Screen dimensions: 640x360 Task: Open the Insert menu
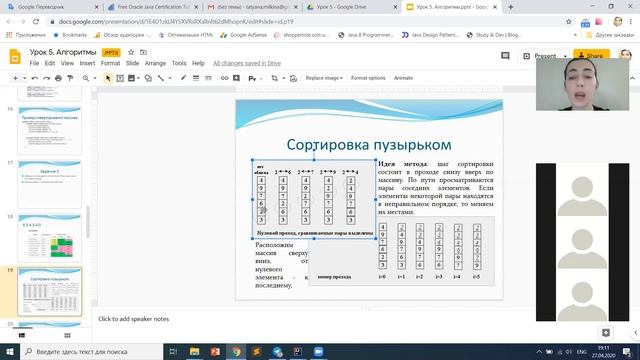pyautogui.click(x=87, y=63)
